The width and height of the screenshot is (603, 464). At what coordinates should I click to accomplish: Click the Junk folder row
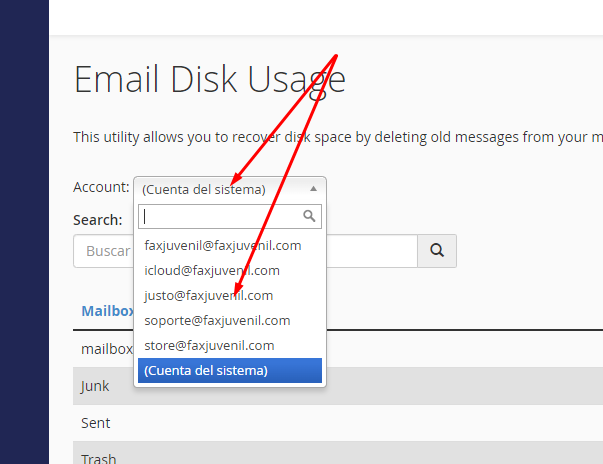click(x=95, y=385)
